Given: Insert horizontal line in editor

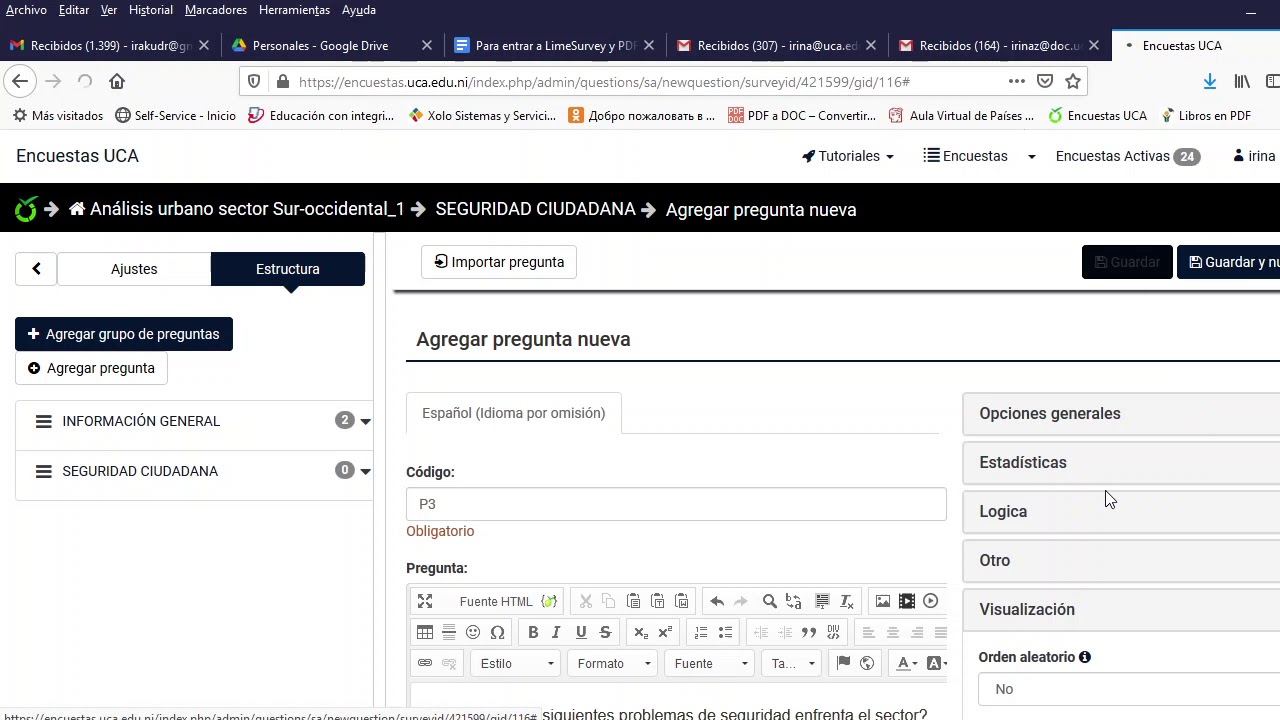Looking at the screenshot, I should tap(449, 632).
